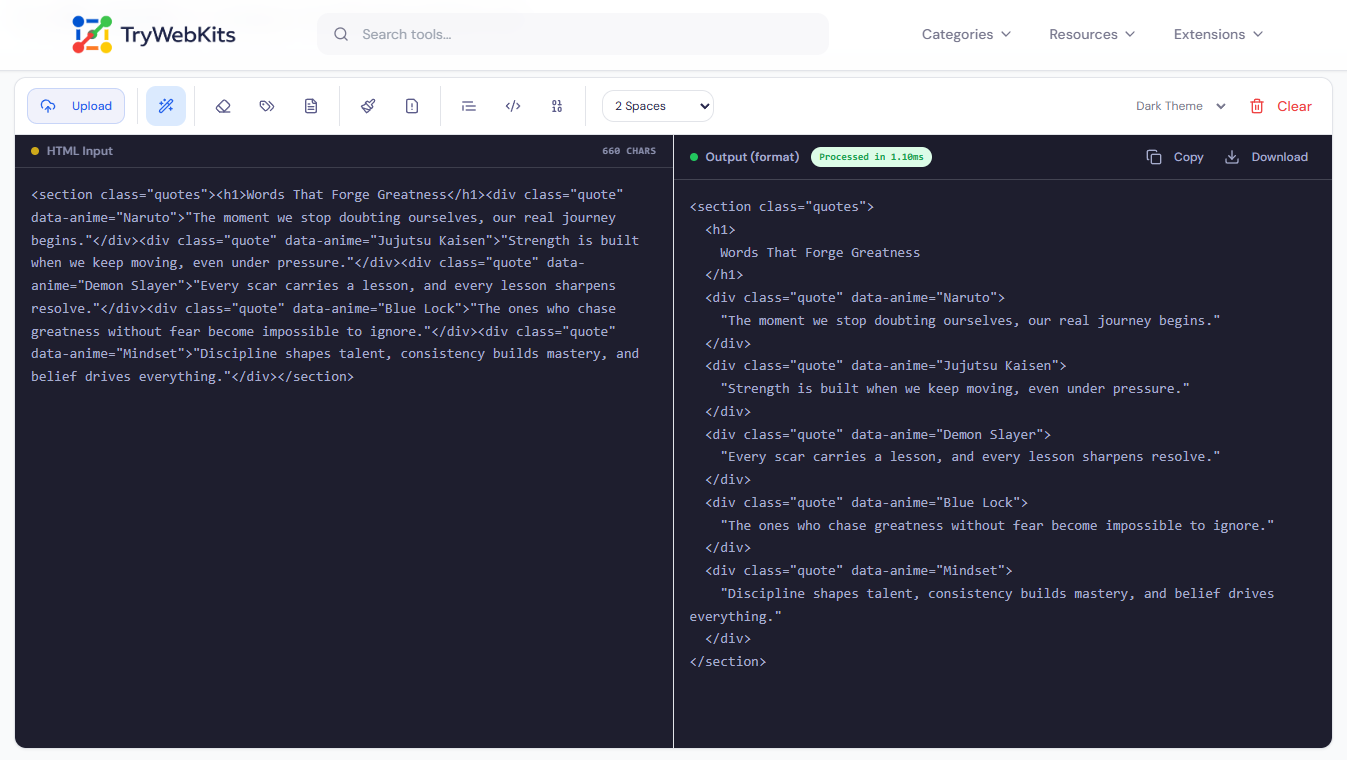Expand the Categories menu

965,33
